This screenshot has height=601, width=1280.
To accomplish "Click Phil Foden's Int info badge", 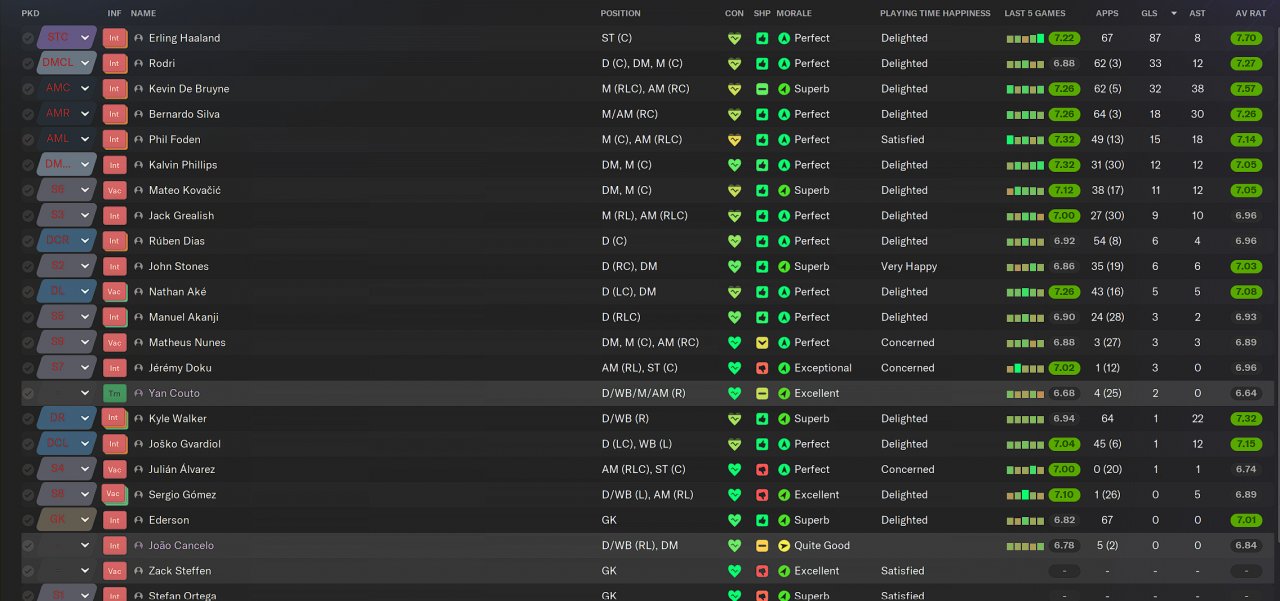I will coord(114,139).
